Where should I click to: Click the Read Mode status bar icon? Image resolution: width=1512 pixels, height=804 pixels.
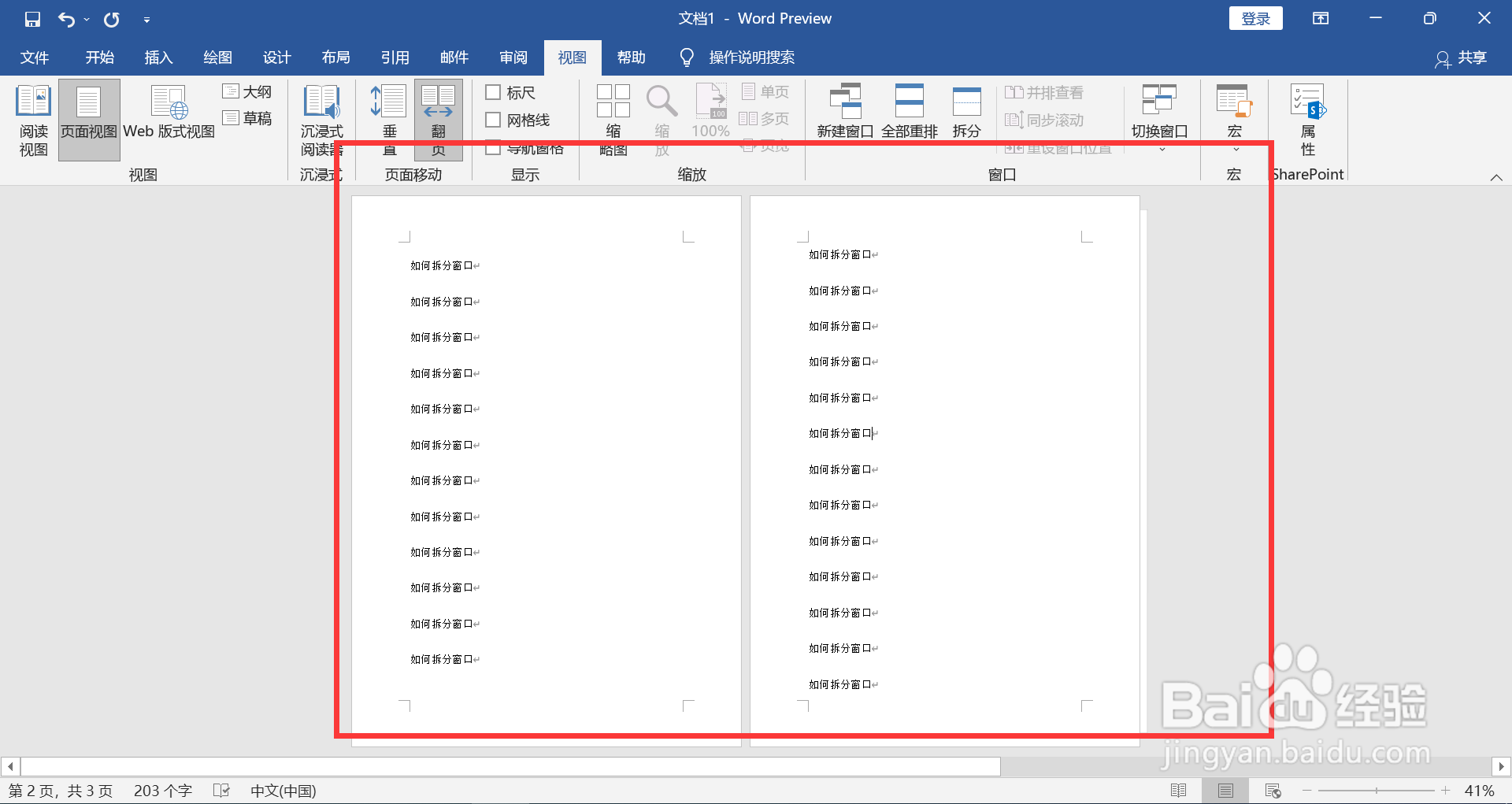1179,791
